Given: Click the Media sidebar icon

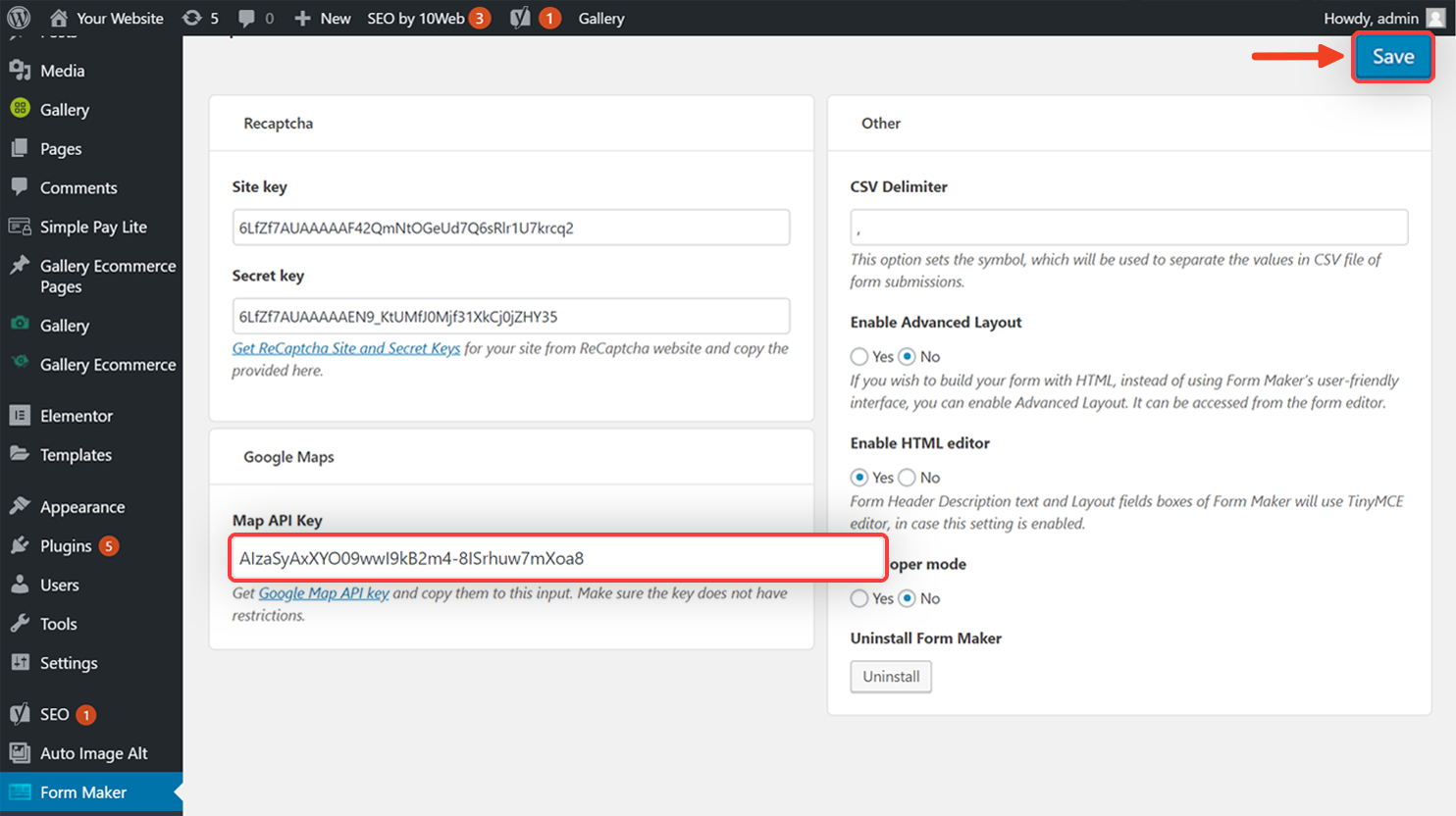Looking at the screenshot, I should coord(20,71).
